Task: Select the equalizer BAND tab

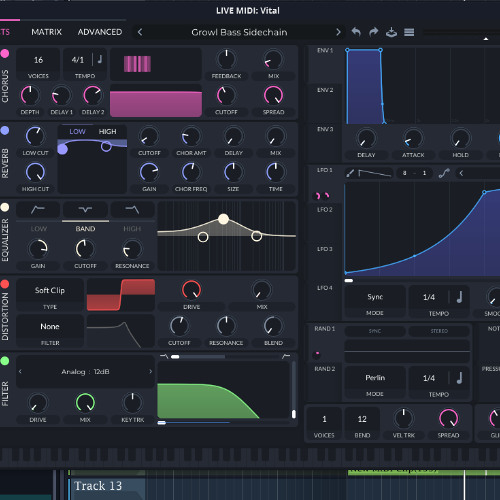Action: (x=85, y=229)
